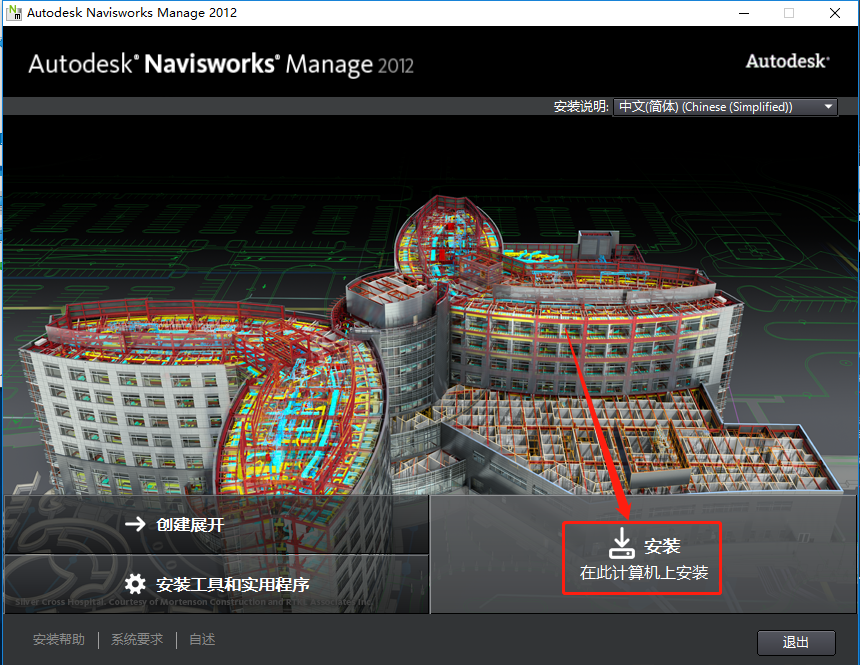Screen dimensions: 860x665
Task: Click the gear icon for tools and utilities
Action: (135, 584)
